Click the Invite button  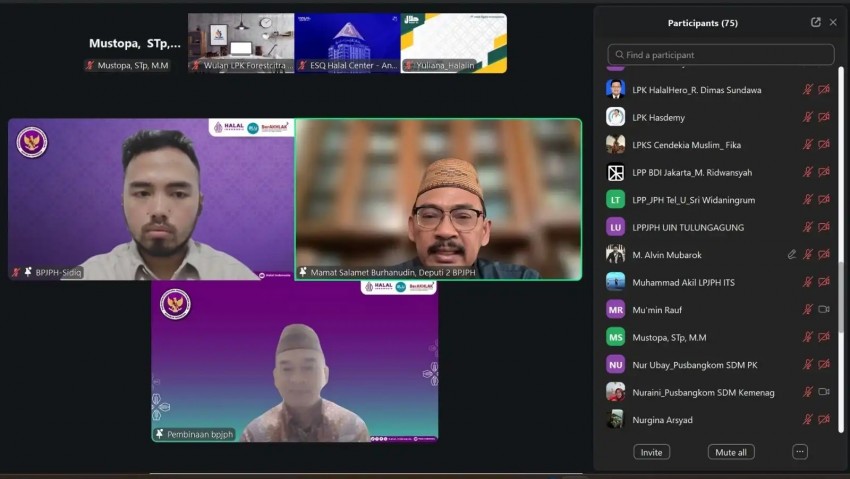click(651, 452)
